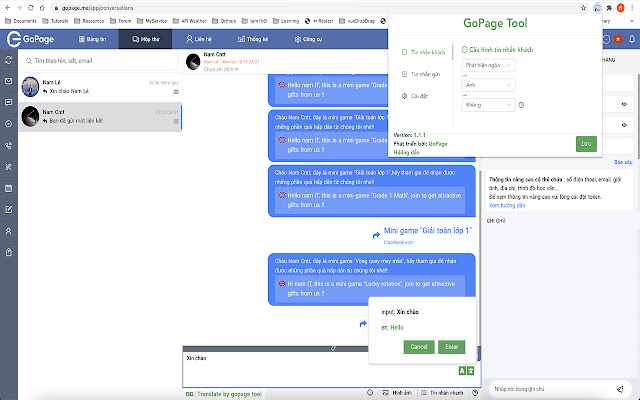
Task: Open the clipboard icon in left sidebar
Action: [9, 252]
